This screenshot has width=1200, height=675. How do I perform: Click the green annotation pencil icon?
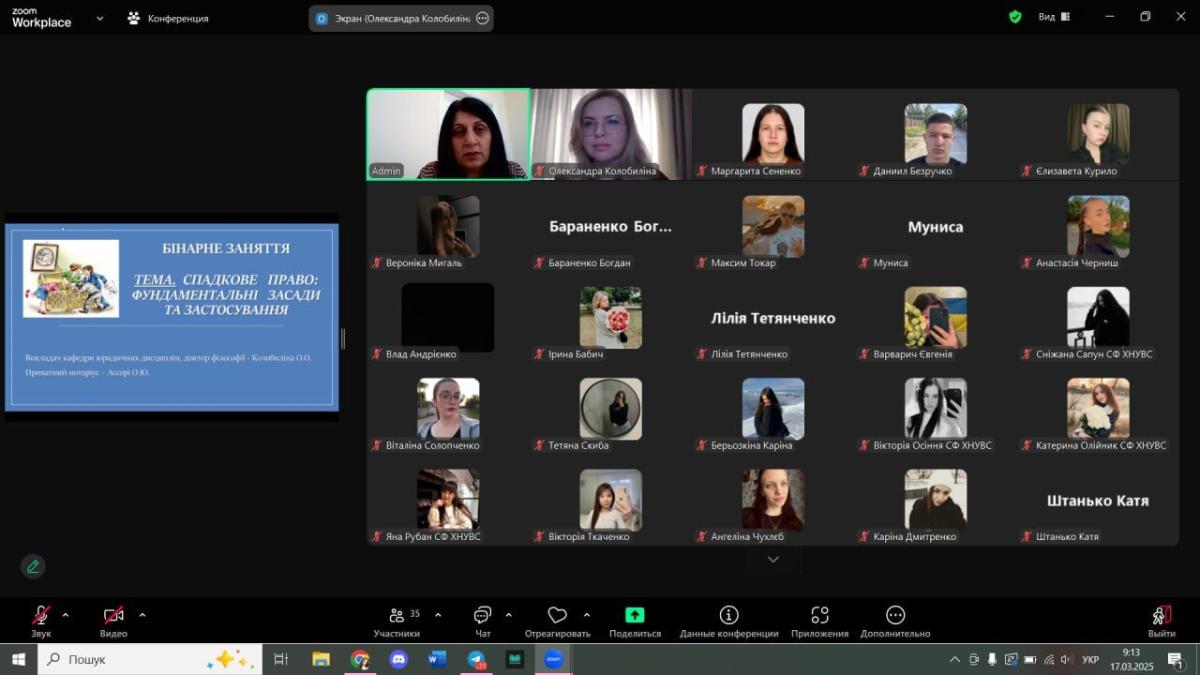(x=33, y=566)
